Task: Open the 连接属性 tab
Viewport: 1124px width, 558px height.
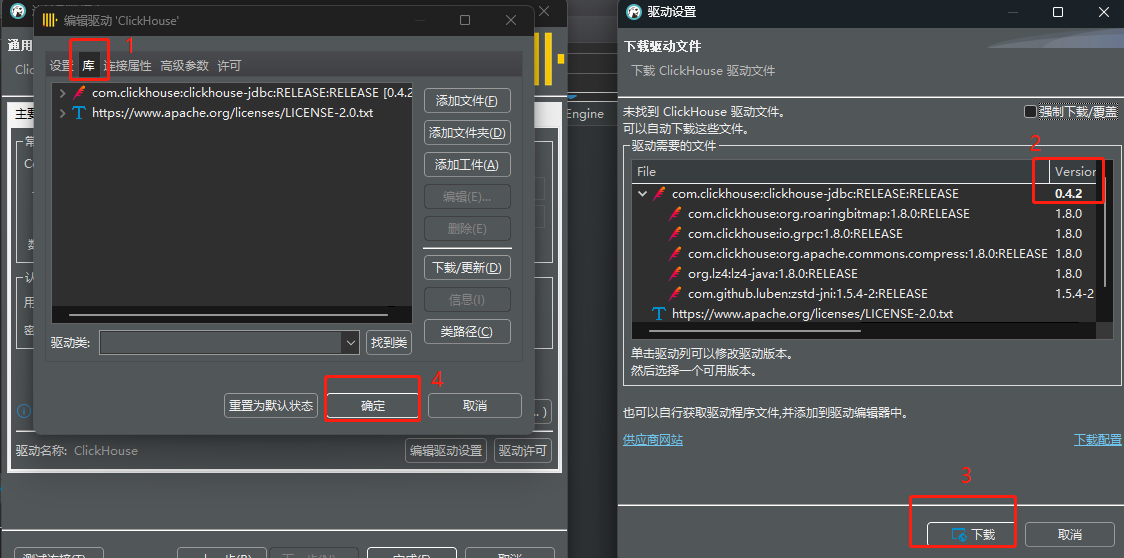Action: [x=128, y=66]
